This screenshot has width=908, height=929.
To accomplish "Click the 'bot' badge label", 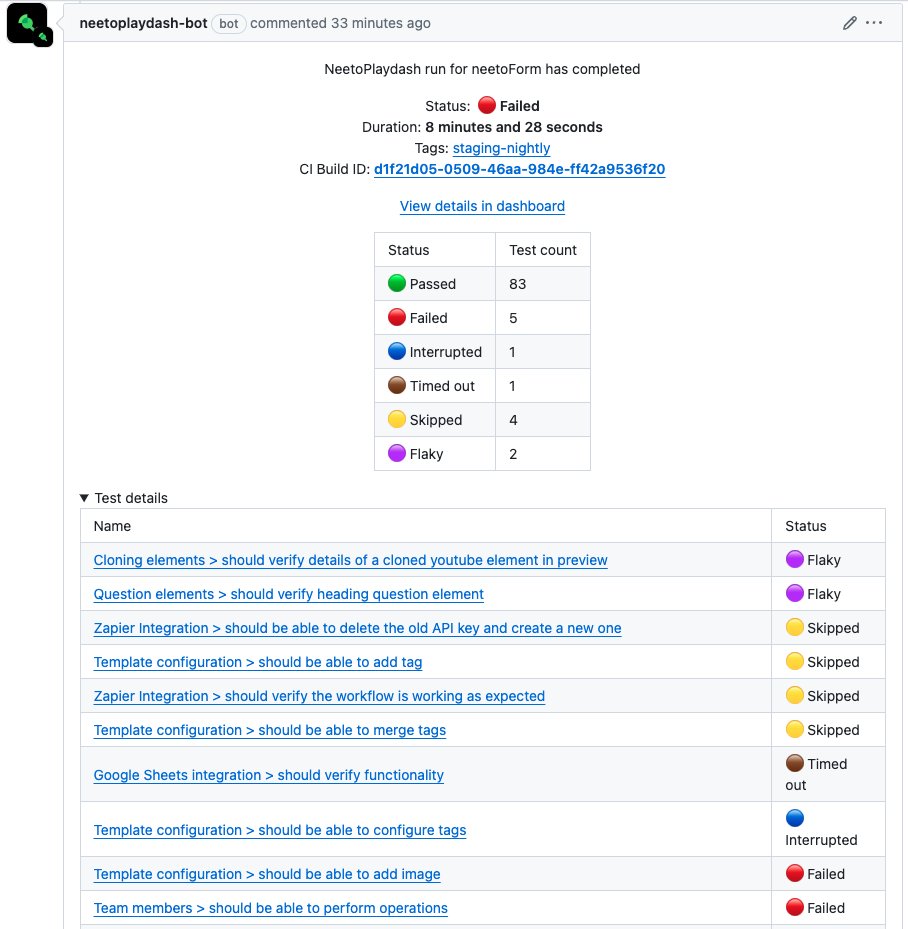I will [229, 24].
